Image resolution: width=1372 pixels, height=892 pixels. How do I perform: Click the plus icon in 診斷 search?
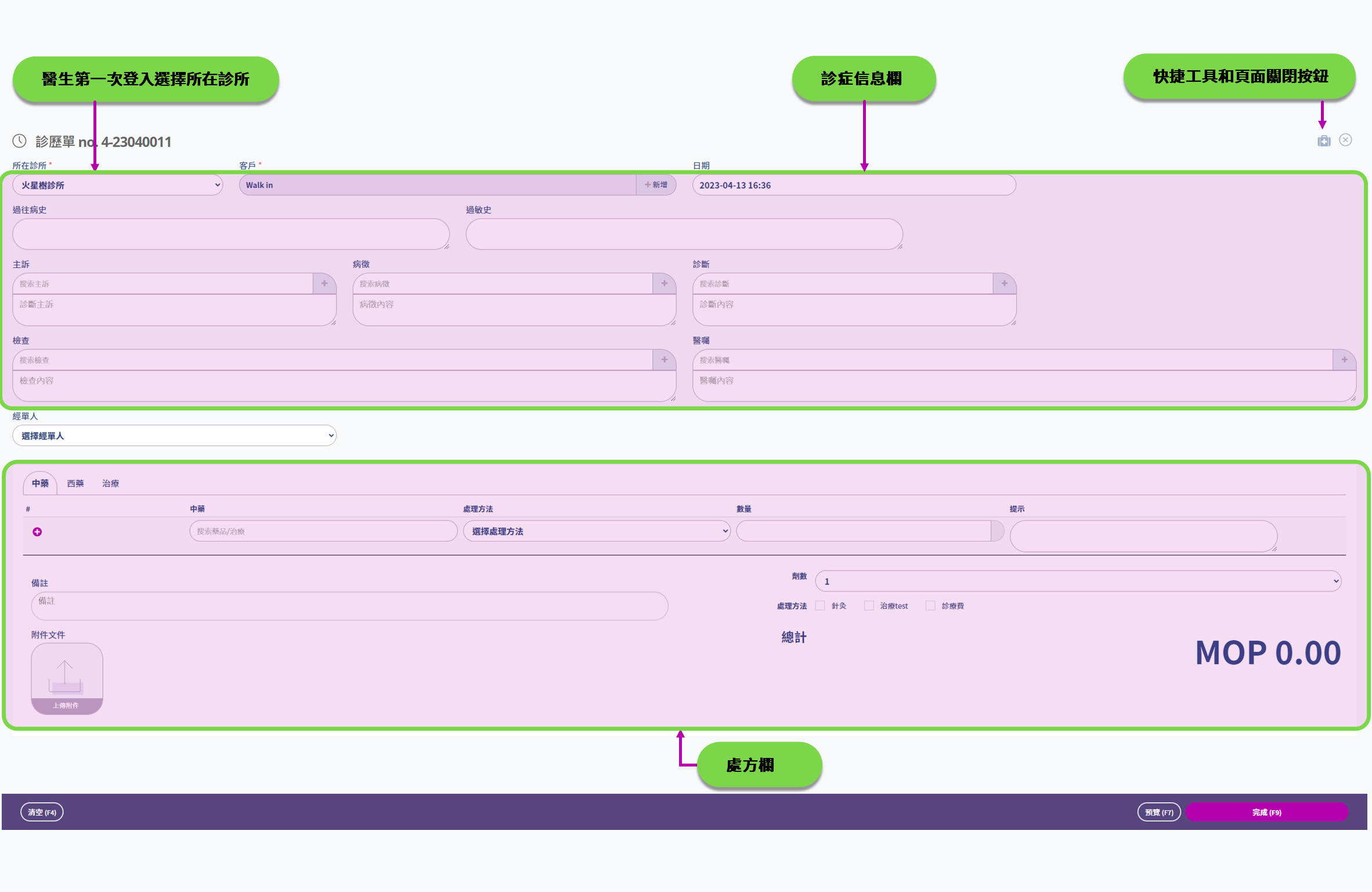pos(1004,283)
